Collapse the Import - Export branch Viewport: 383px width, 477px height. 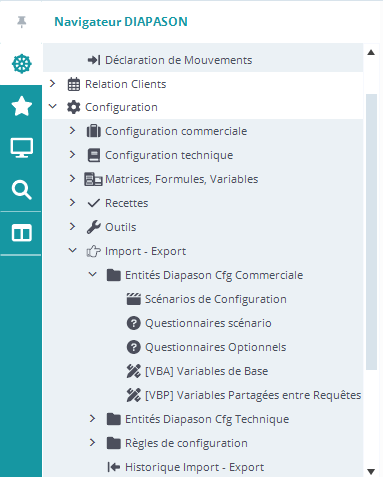point(72,250)
